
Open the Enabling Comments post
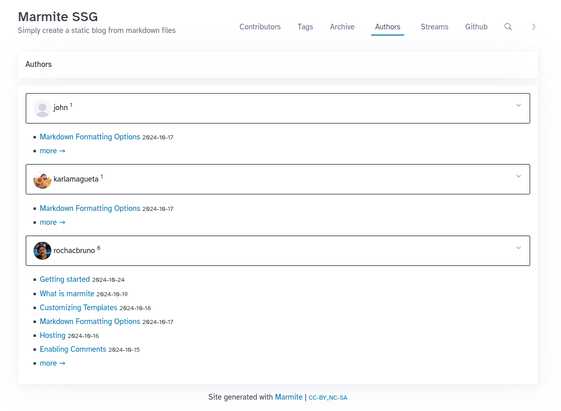[x=73, y=349]
